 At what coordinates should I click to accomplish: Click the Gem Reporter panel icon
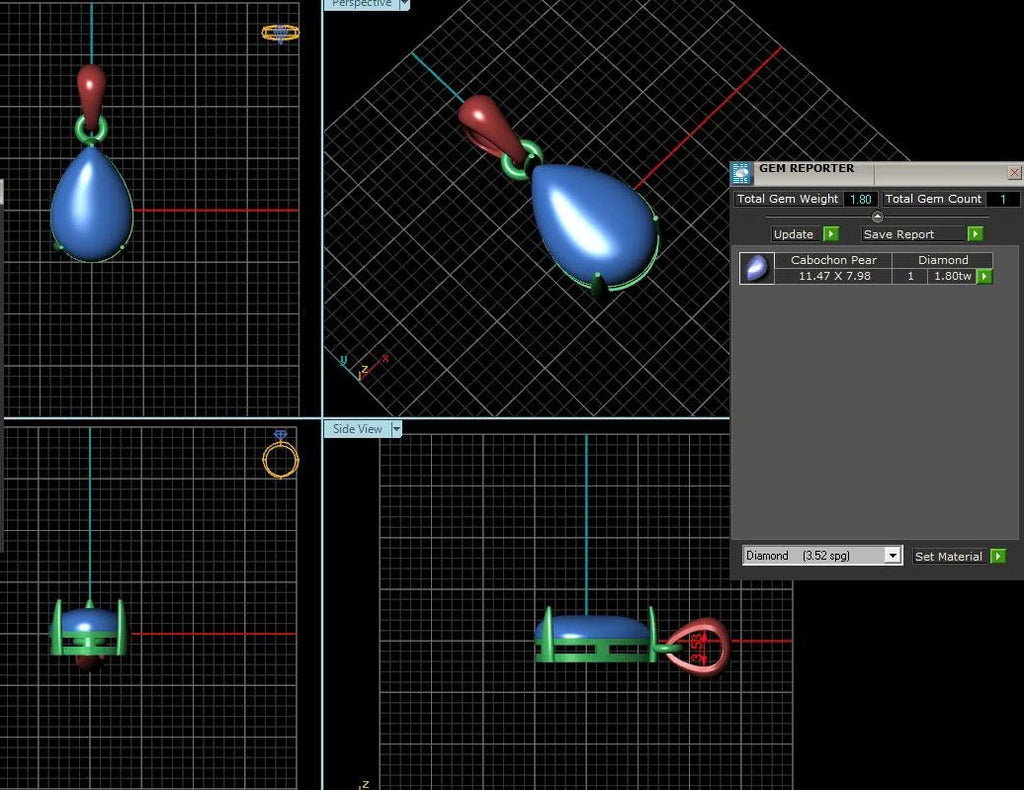click(741, 173)
